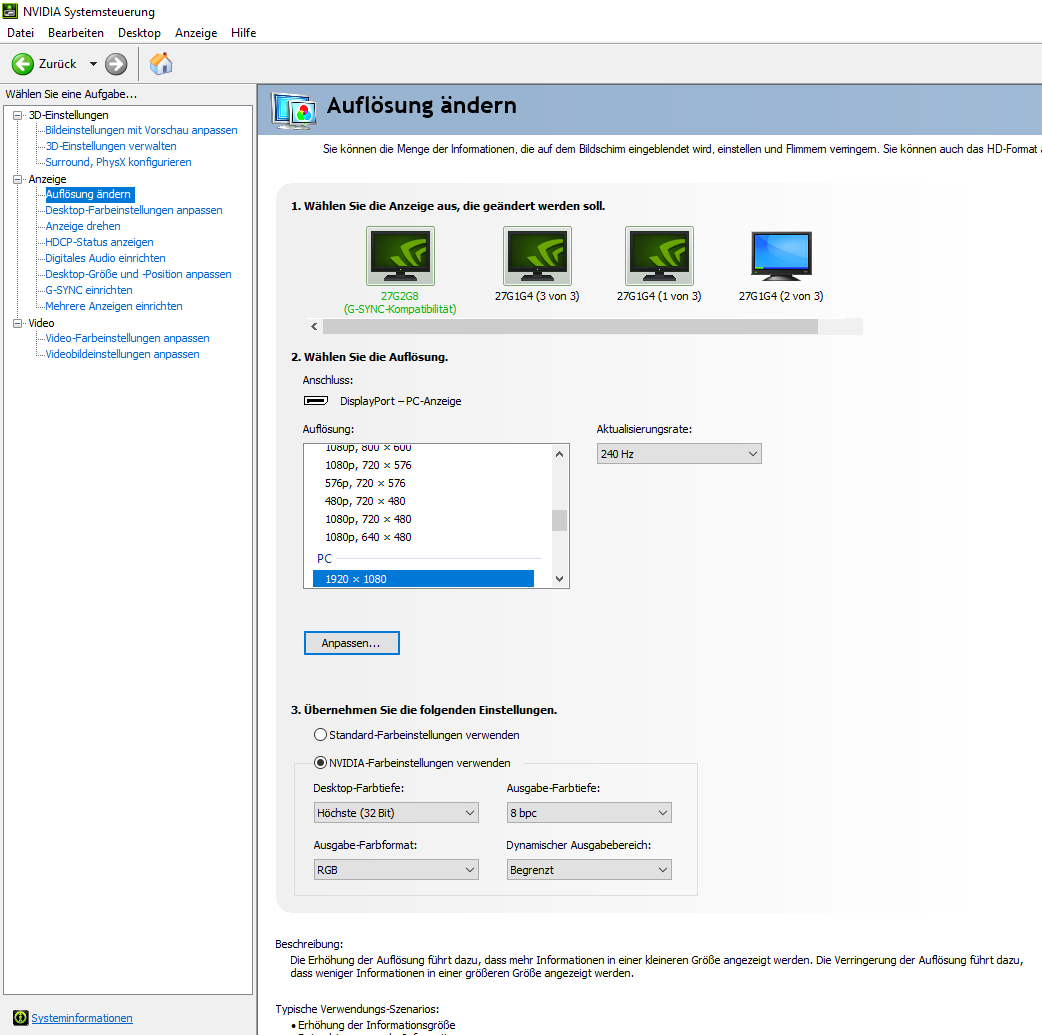Open Desktop-Farbeinstellungen anpassen
The image size is (1042, 1035).
(134, 210)
